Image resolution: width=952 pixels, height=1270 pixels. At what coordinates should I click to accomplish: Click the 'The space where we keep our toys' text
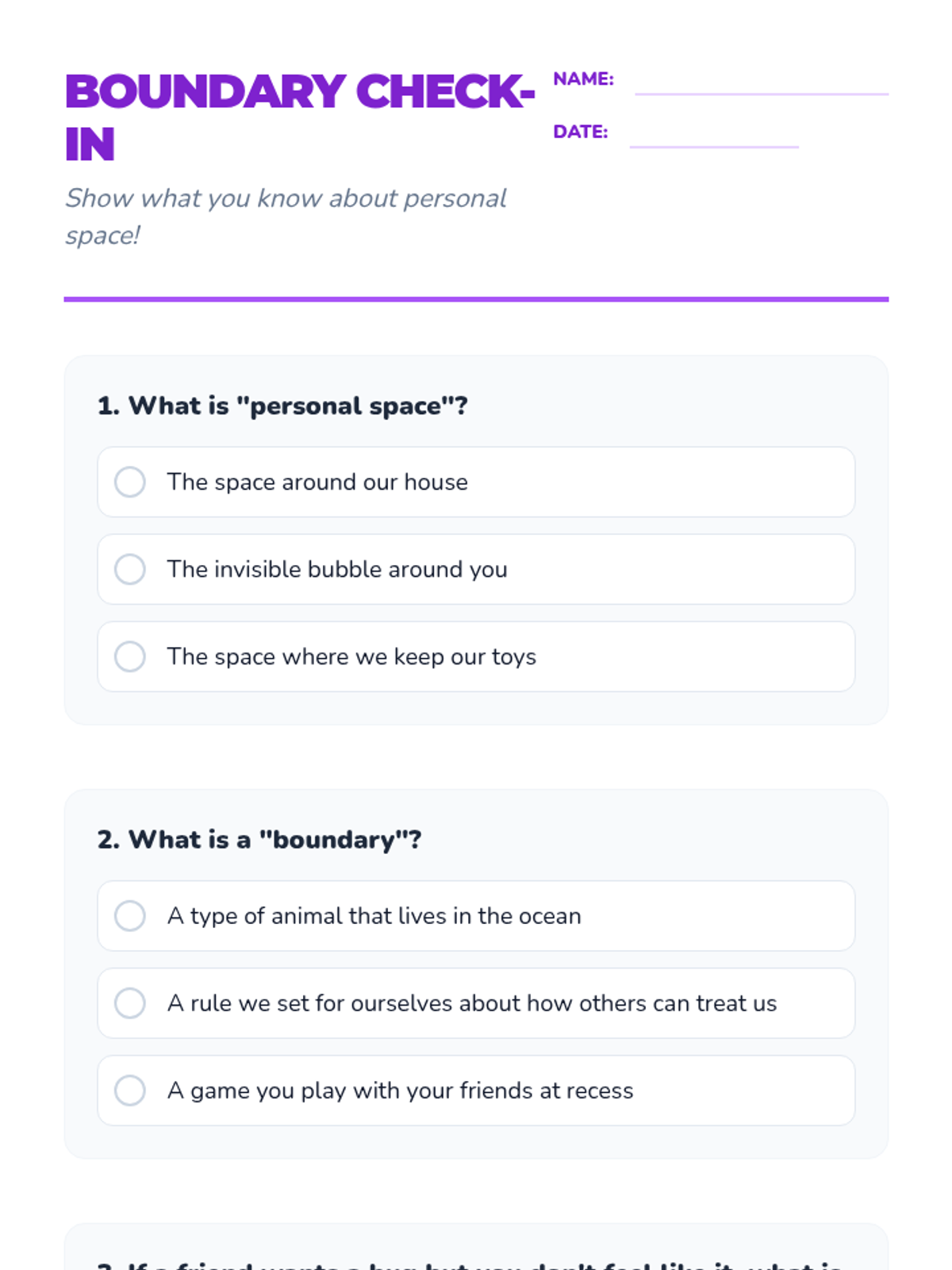pos(351,657)
